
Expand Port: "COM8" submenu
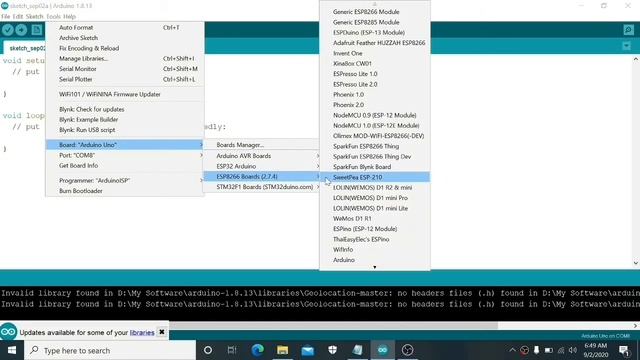click(125, 156)
